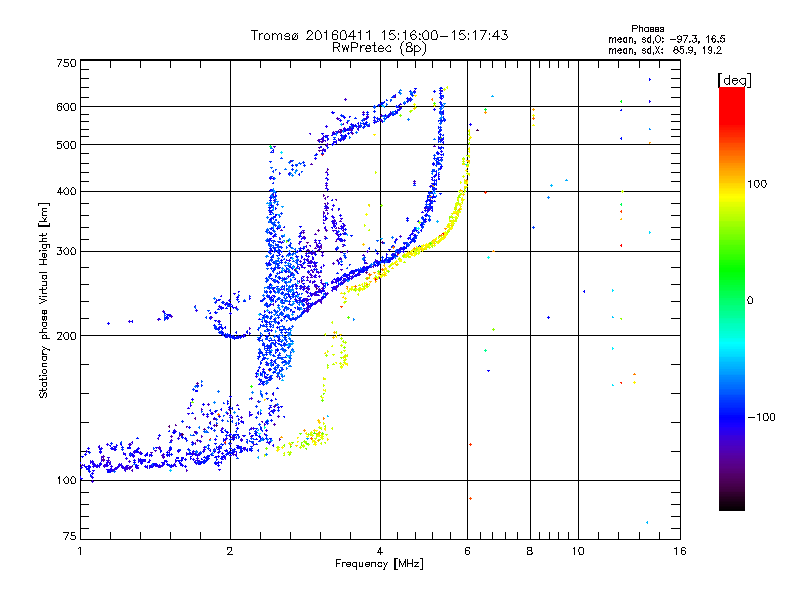Image resolution: width=800 pixels, height=600 pixels.
Task: Select the 'RwPretec (8p)' subtitle
Action: click(x=379, y=48)
